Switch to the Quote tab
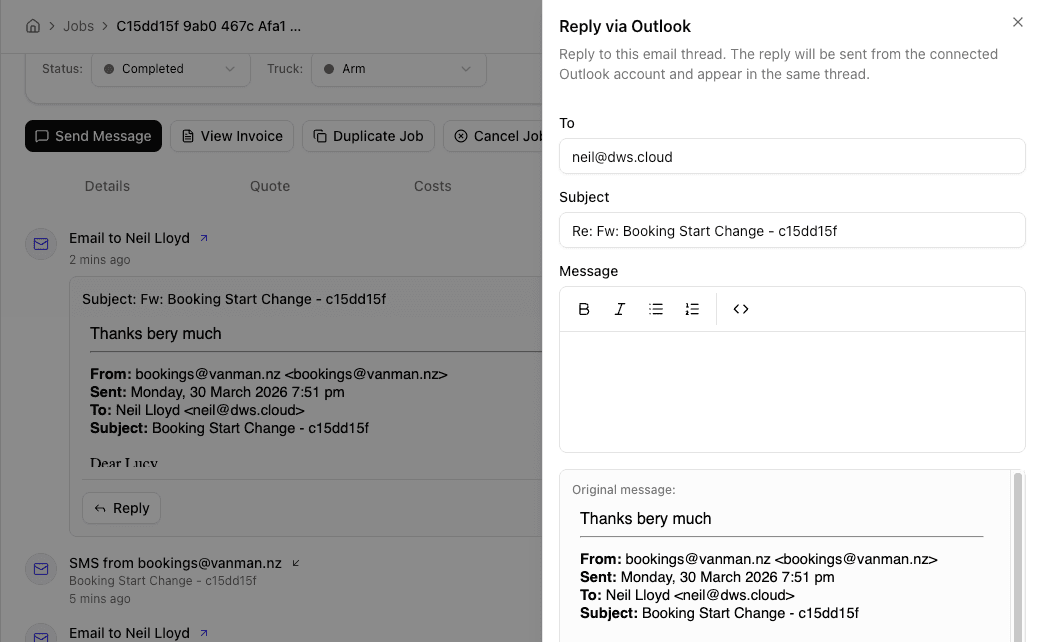This screenshot has height=642, width=1041. click(270, 186)
